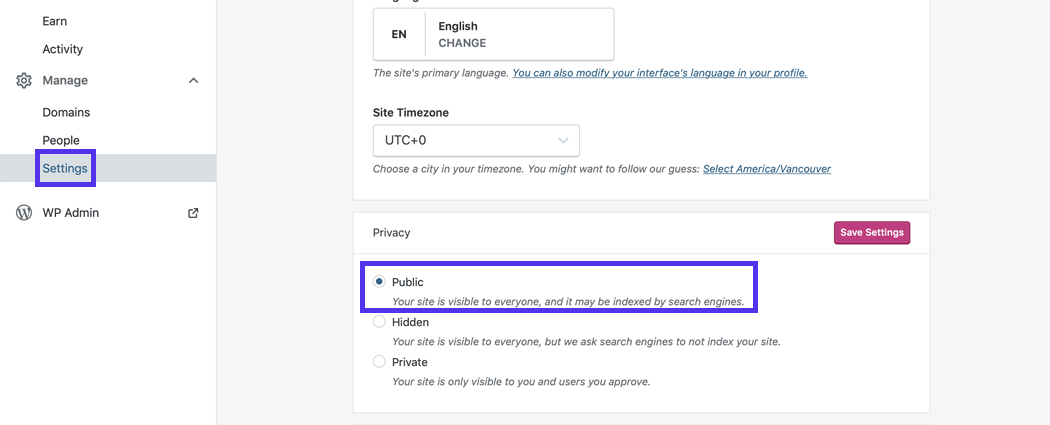The height and width of the screenshot is (425, 1050).
Task: Click the EN language badge
Action: point(399,34)
